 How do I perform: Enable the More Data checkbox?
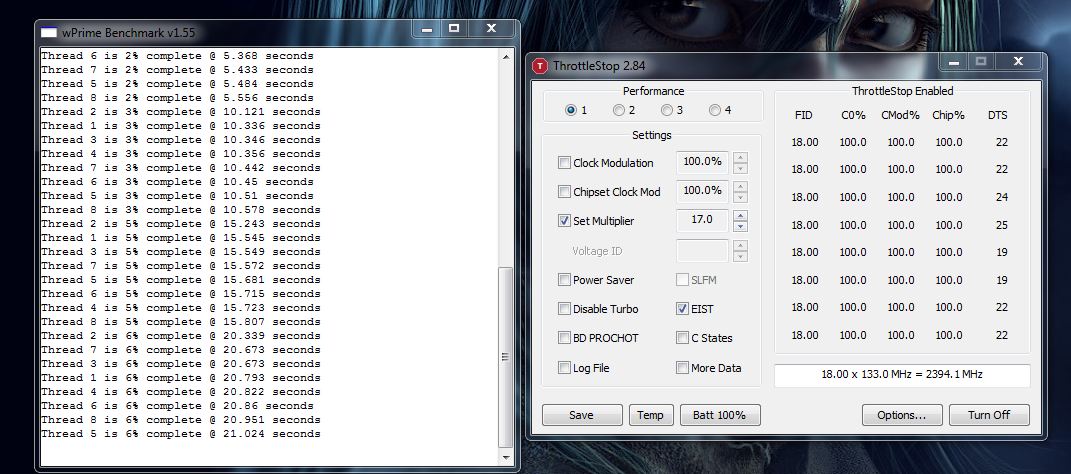click(682, 367)
